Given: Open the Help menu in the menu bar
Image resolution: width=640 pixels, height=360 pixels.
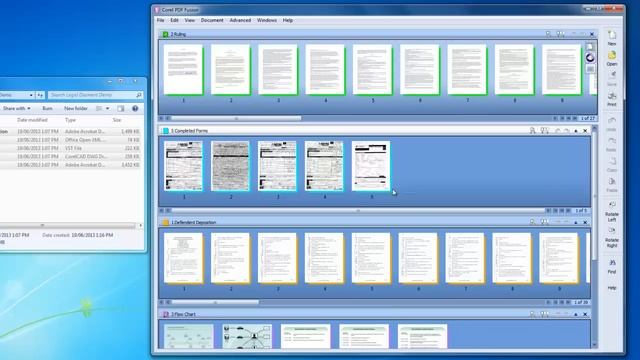Looking at the screenshot, I should [288, 20].
